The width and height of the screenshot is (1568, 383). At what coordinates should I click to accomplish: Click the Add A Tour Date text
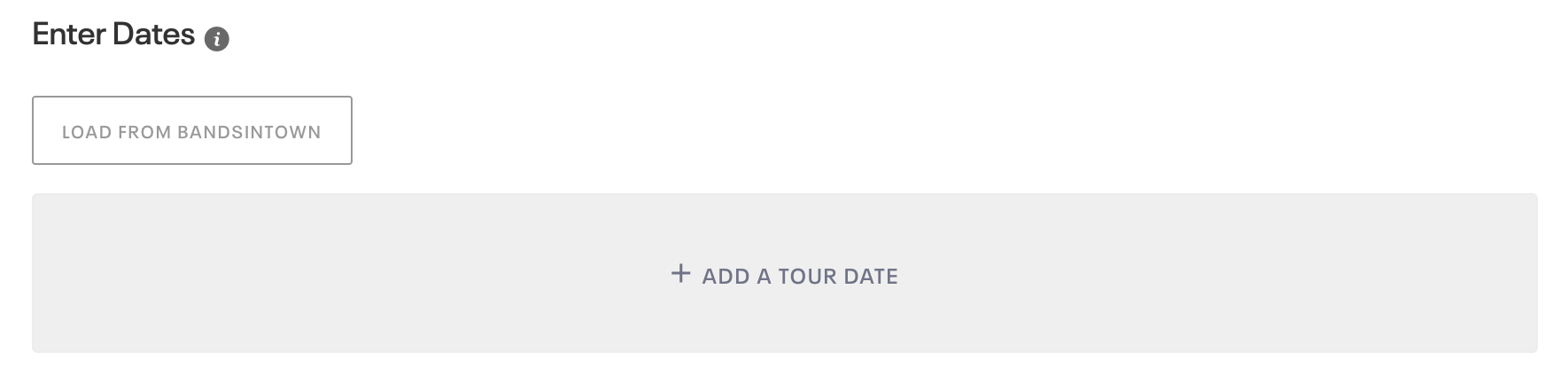pos(800,277)
